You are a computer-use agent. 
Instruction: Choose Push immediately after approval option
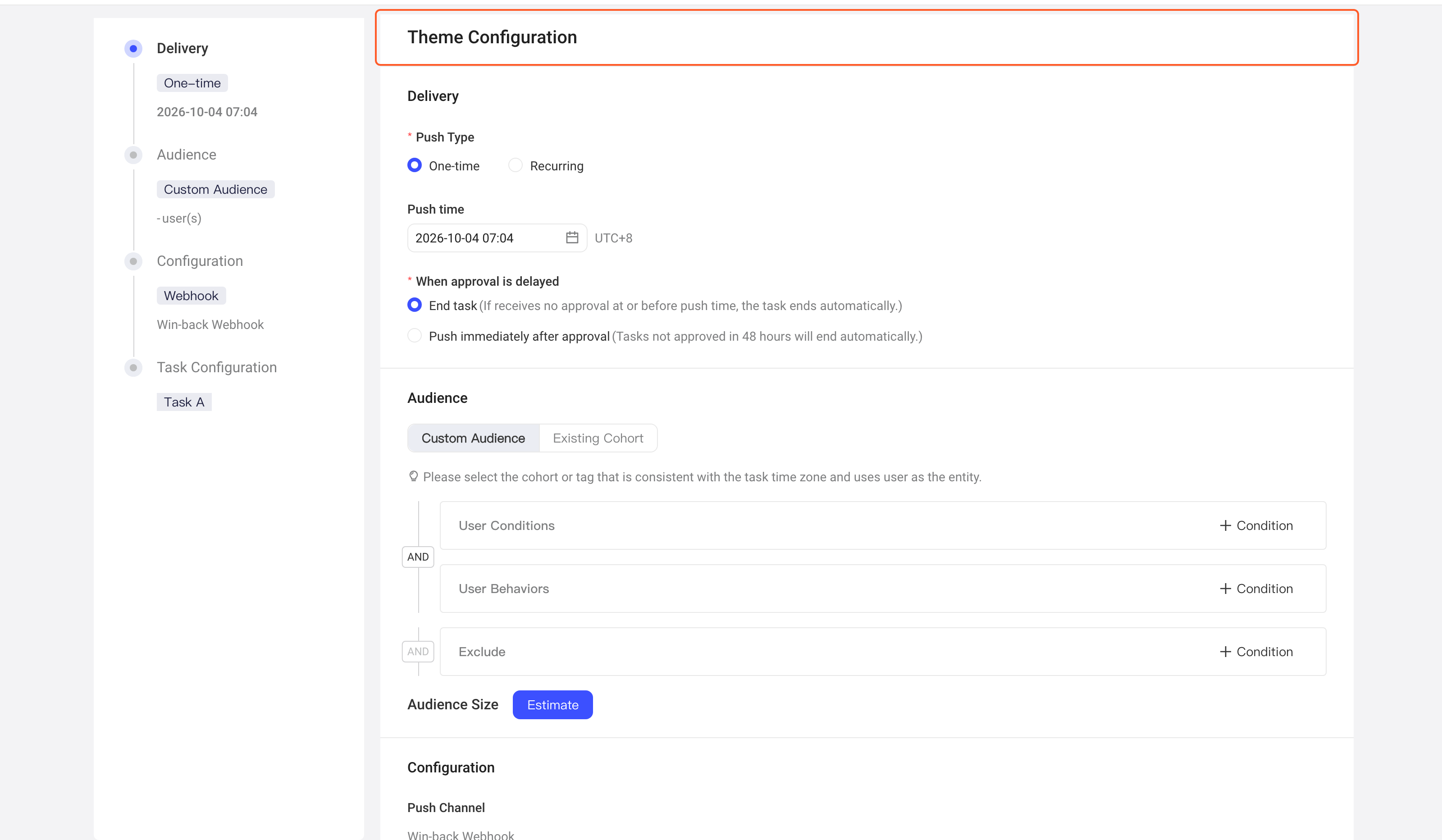click(x=414, y=335)
